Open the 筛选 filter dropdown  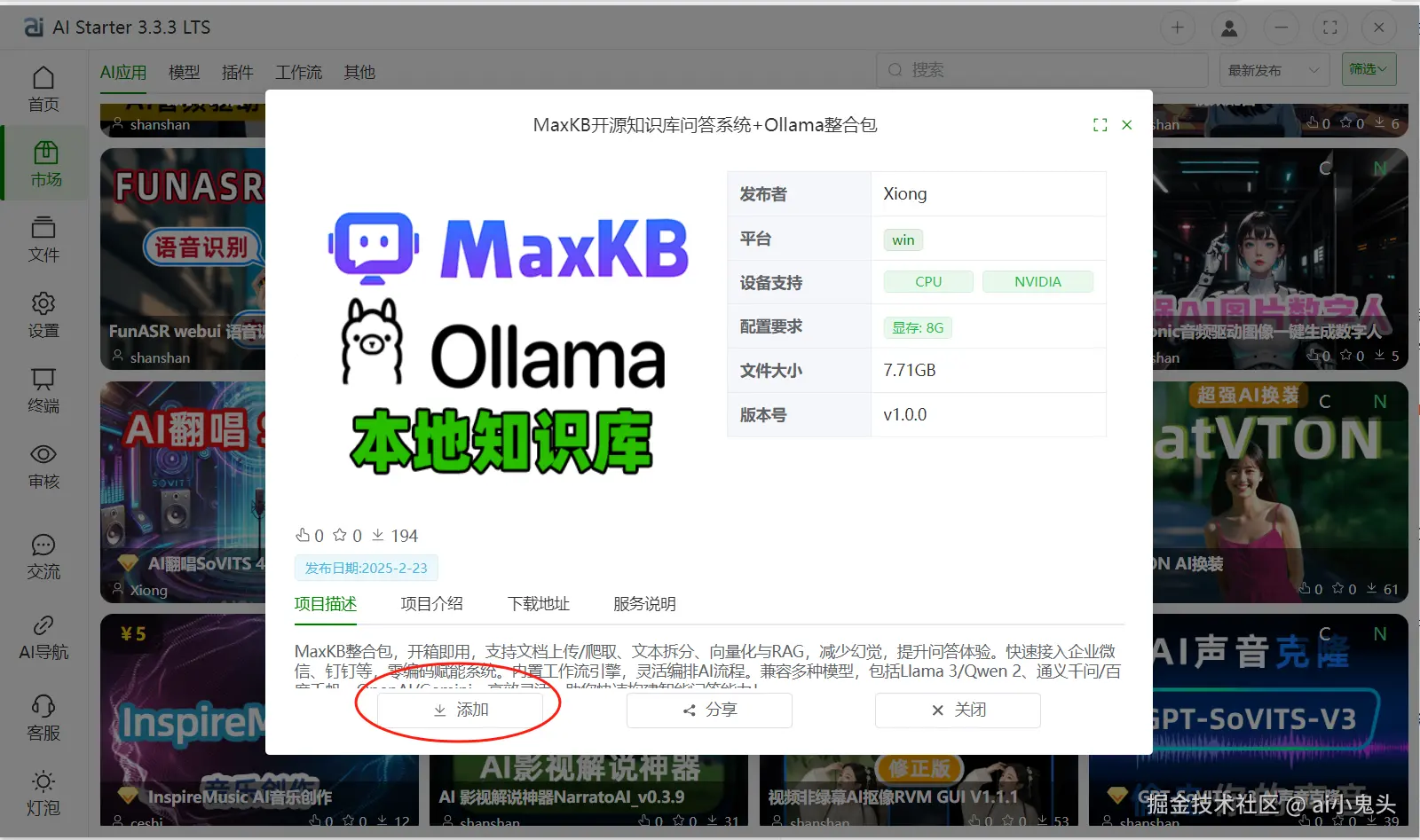(x=1368, y=69)
